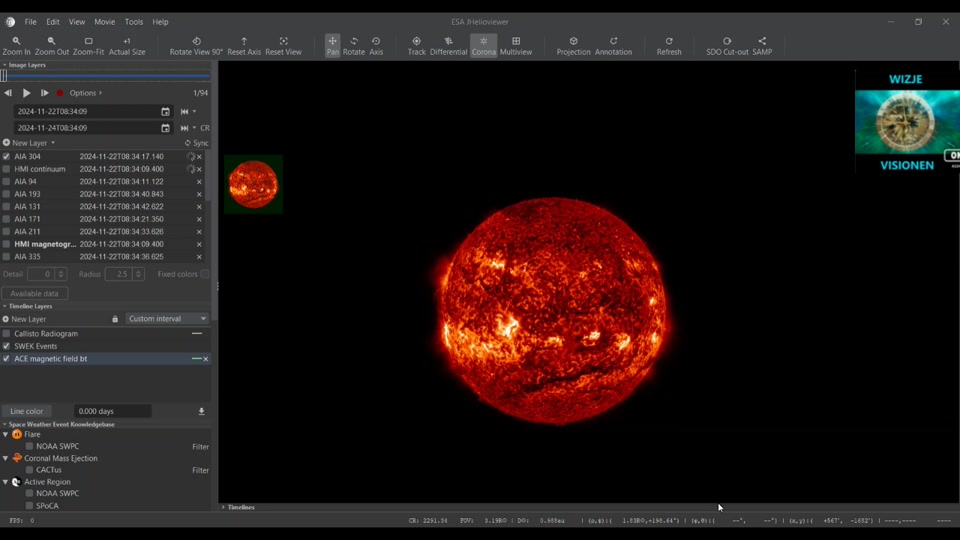Click the Zoom In toolbar icon

click(x=16, y=46)
